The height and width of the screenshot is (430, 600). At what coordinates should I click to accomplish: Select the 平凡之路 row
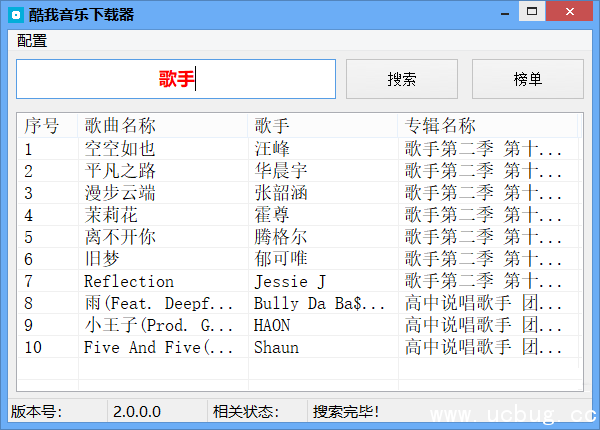120,171
